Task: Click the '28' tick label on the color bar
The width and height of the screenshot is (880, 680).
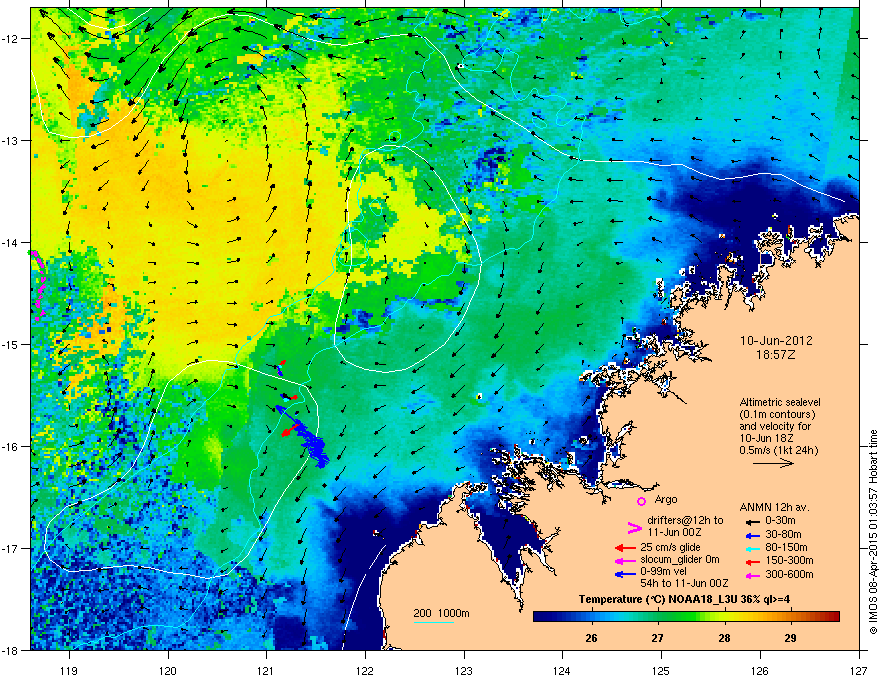Action: 724,638
